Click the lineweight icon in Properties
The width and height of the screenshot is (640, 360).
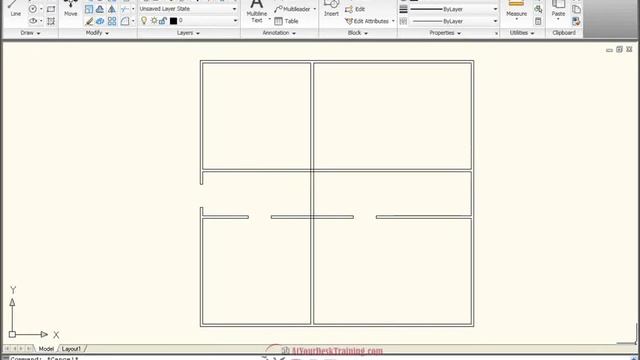[403, 9]
